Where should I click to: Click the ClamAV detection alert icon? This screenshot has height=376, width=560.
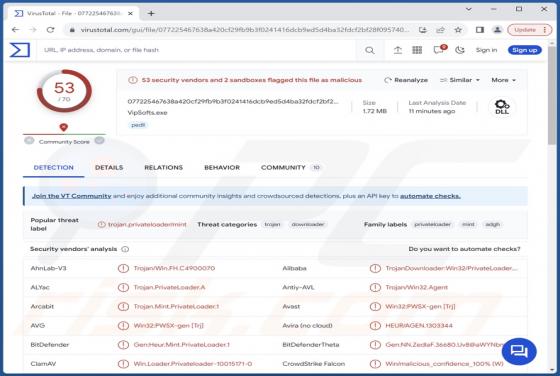[x=123, y=364]
